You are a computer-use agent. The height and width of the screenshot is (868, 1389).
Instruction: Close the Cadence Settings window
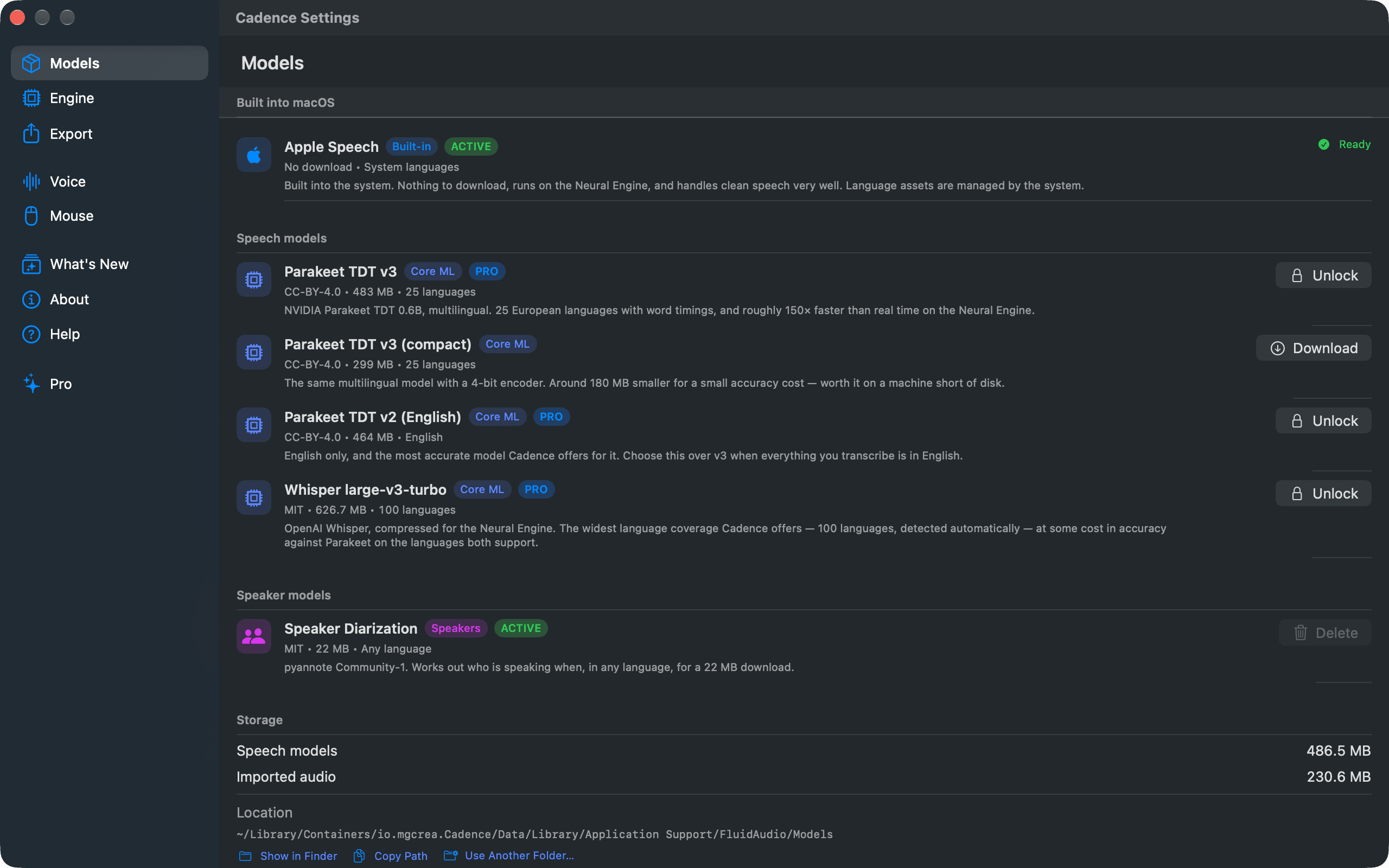[18, 18]
